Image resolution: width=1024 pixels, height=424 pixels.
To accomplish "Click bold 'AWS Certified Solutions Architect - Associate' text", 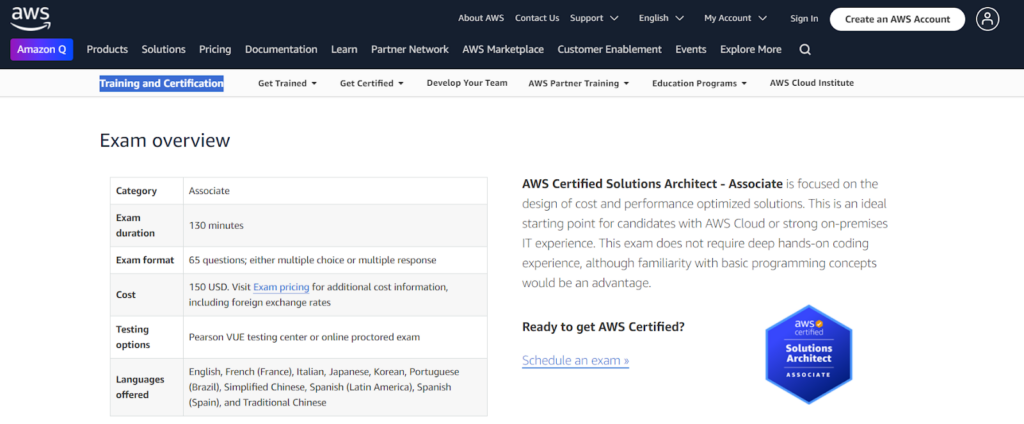I will (652, 184).
